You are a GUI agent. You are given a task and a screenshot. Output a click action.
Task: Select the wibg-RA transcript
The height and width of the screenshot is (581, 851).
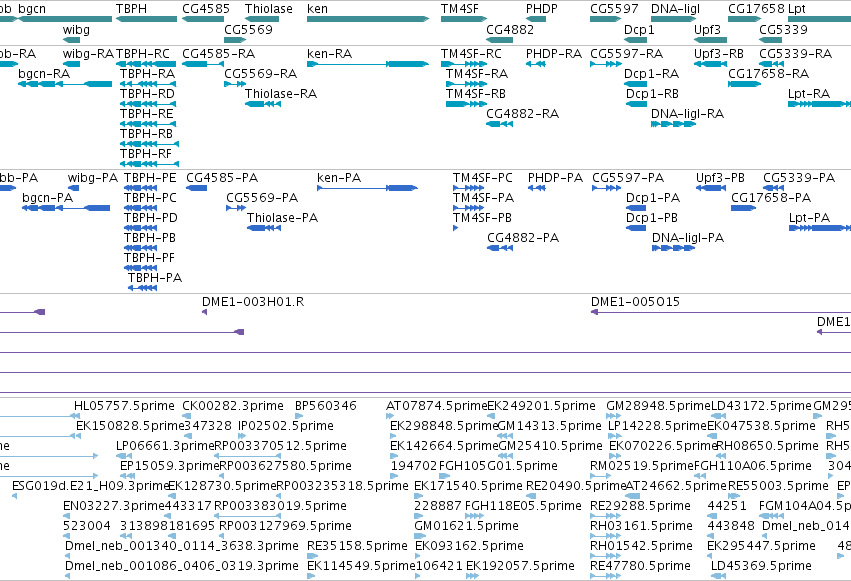(72, 64)
